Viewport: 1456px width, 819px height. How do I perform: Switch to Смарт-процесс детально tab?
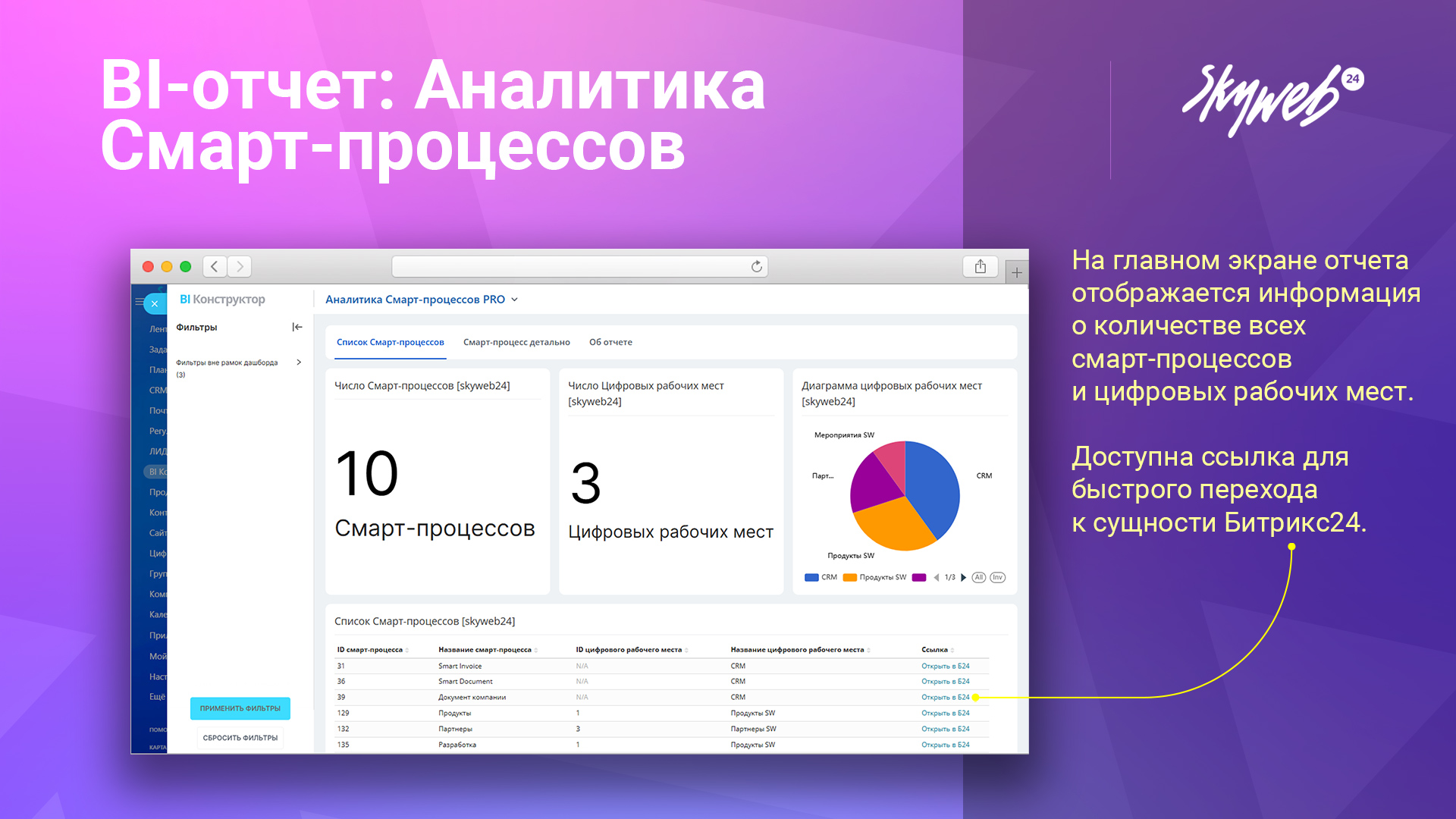pyautogui.click(x=516, y=342)
